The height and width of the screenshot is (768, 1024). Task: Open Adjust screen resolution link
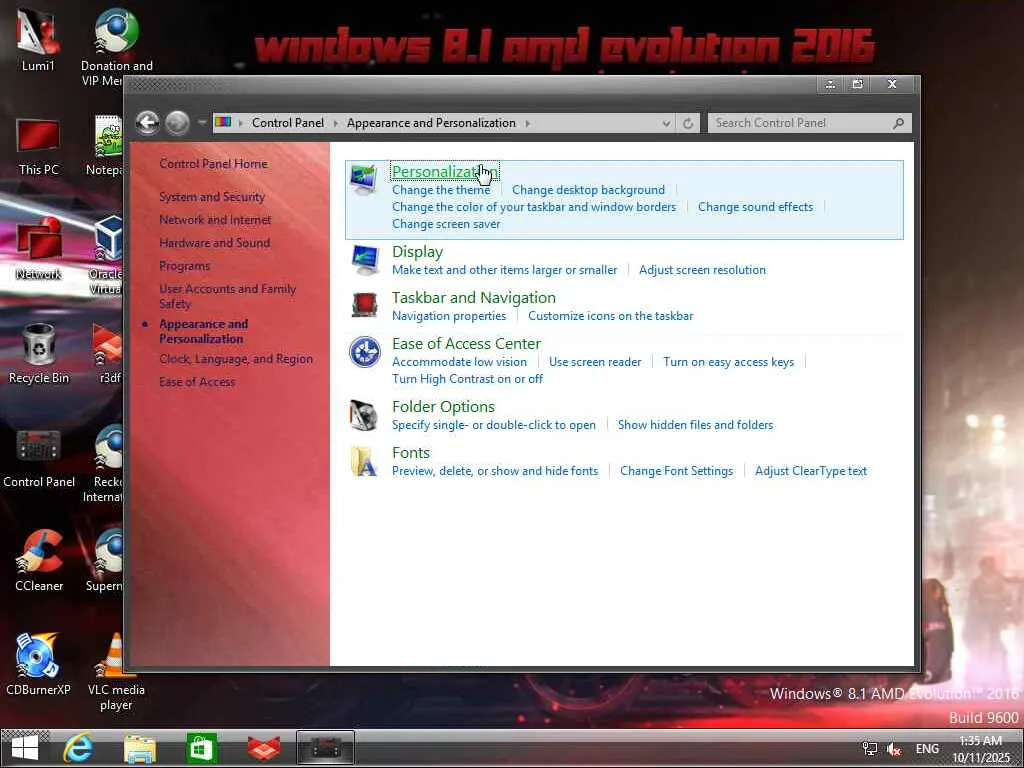702,270
